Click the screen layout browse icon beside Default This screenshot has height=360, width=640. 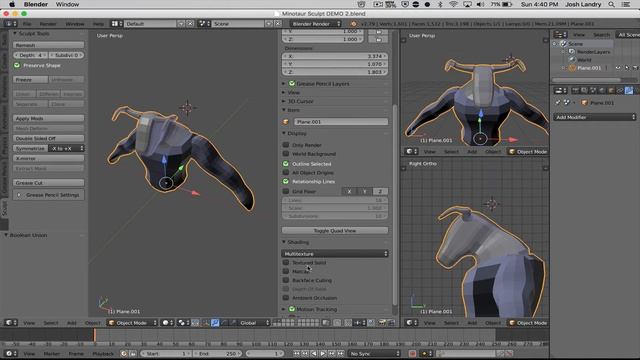pyautogui.click(x=117, y=24)
